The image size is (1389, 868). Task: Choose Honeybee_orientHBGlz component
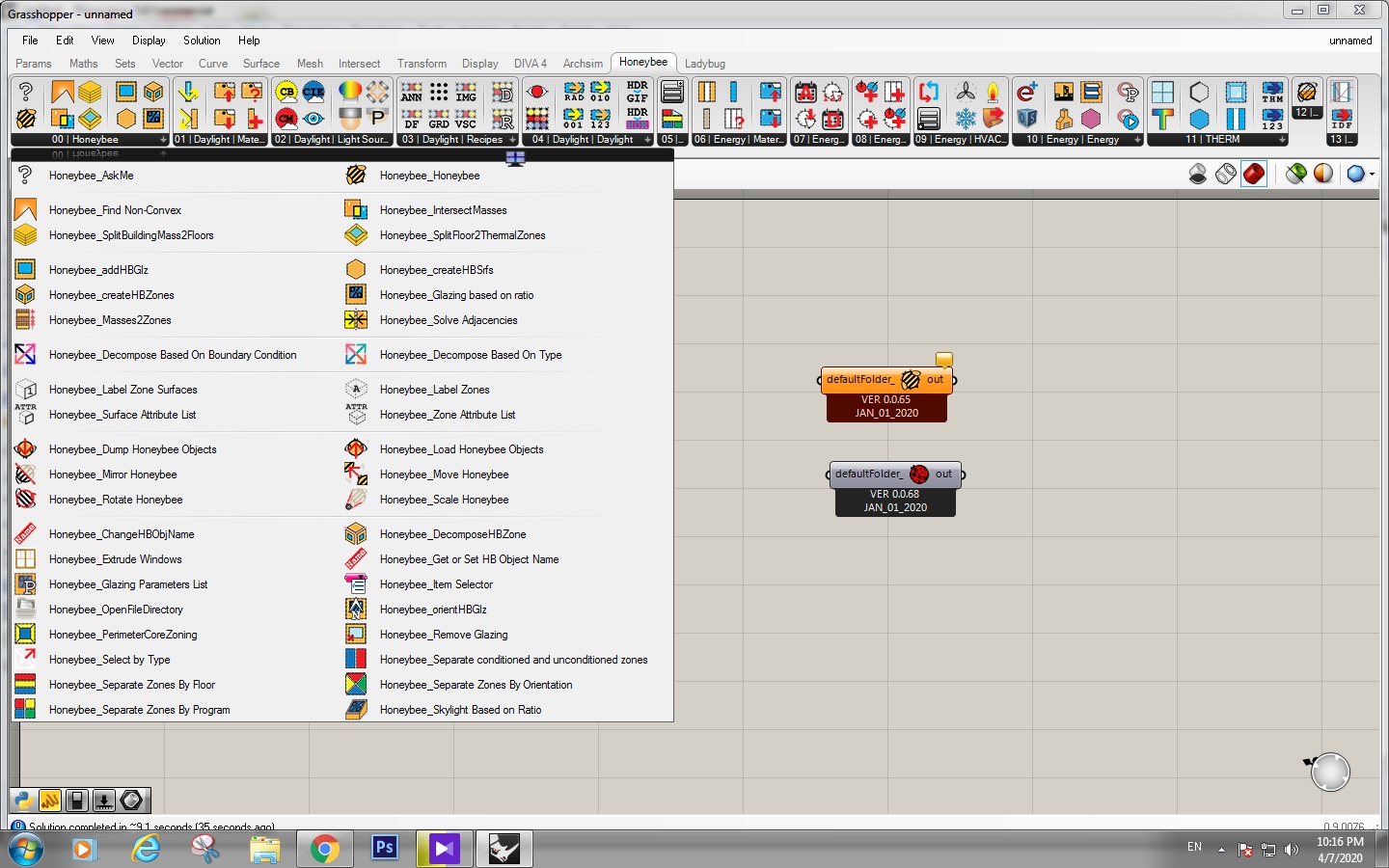point(433,610)
